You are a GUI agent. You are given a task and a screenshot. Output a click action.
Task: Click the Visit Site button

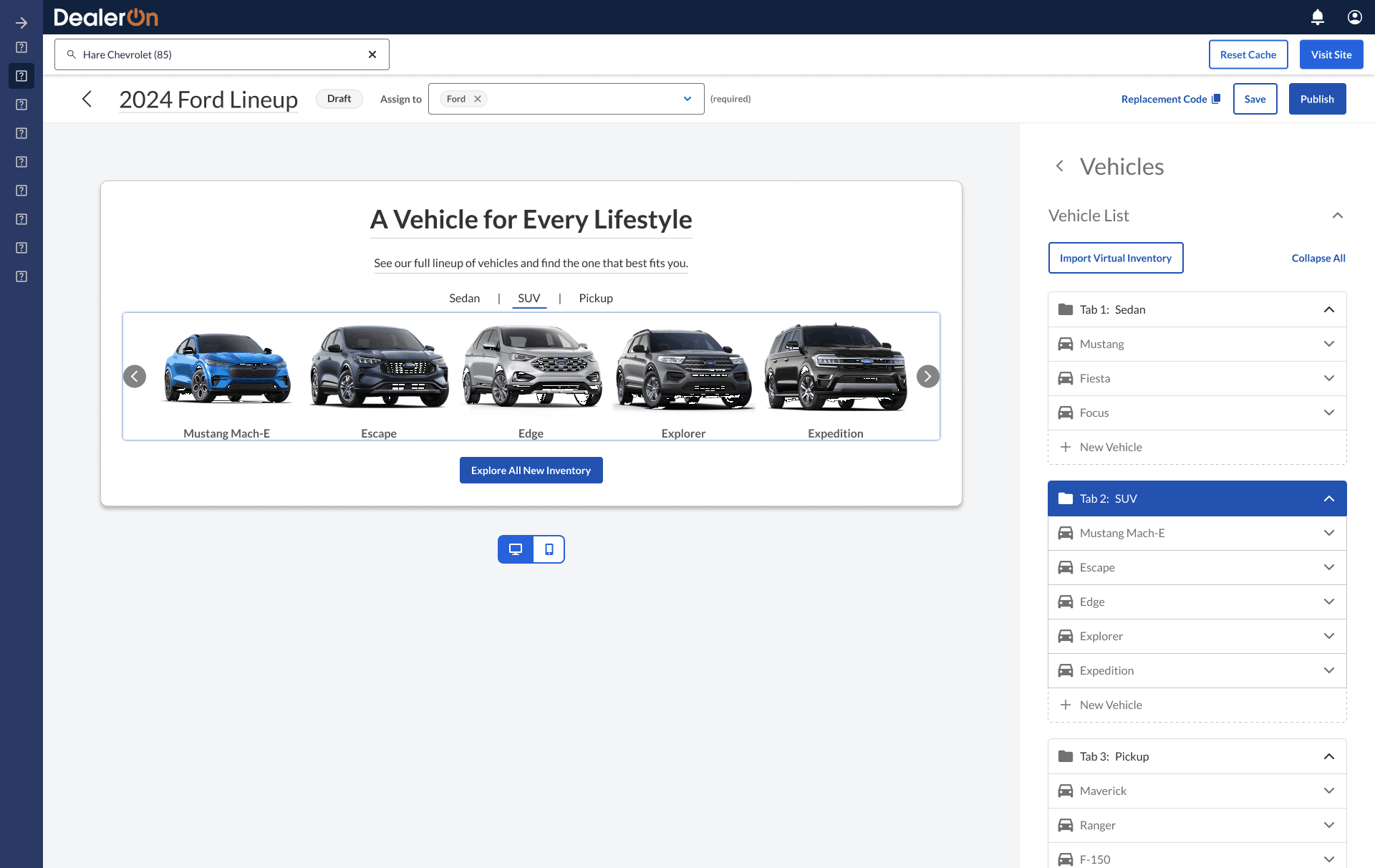pos(1331,54)
